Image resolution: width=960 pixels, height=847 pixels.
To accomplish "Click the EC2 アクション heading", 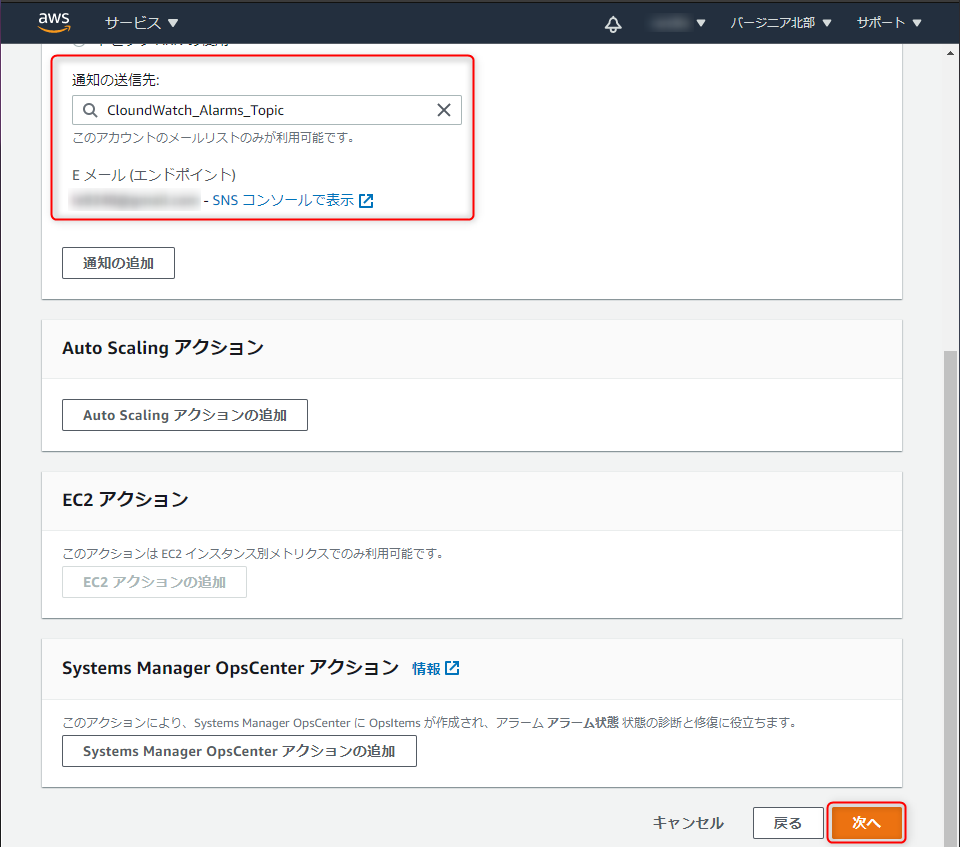I will point(126,500).
